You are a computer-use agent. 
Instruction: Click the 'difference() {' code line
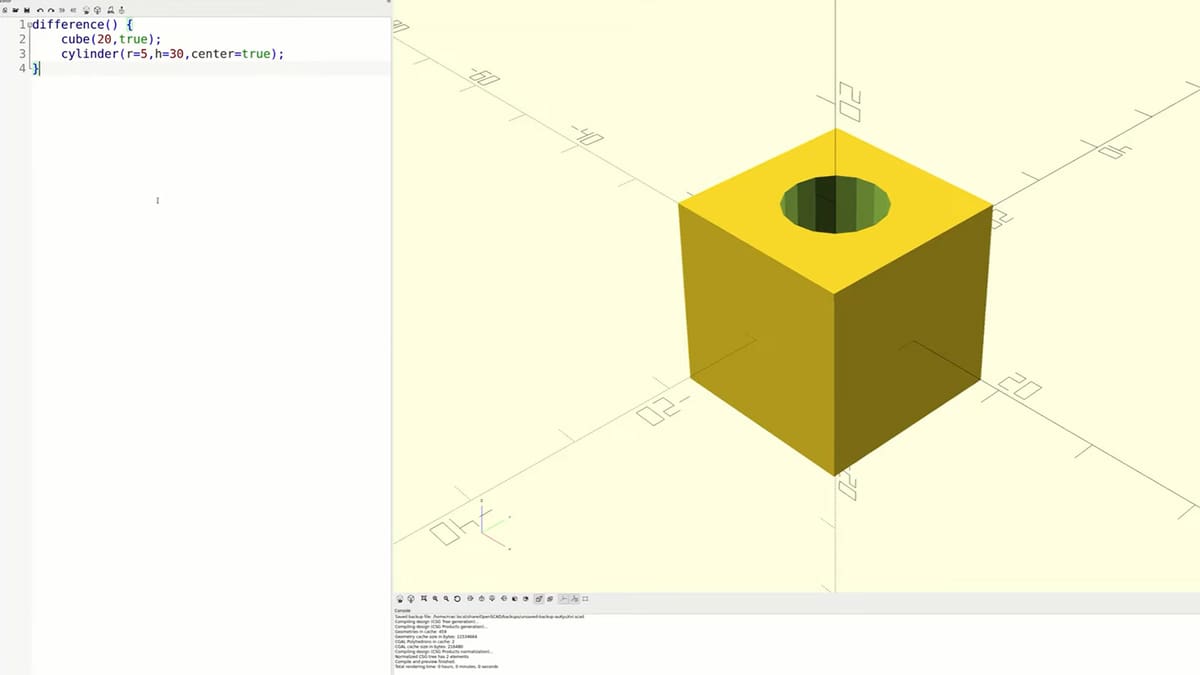(x=82, y=23)
